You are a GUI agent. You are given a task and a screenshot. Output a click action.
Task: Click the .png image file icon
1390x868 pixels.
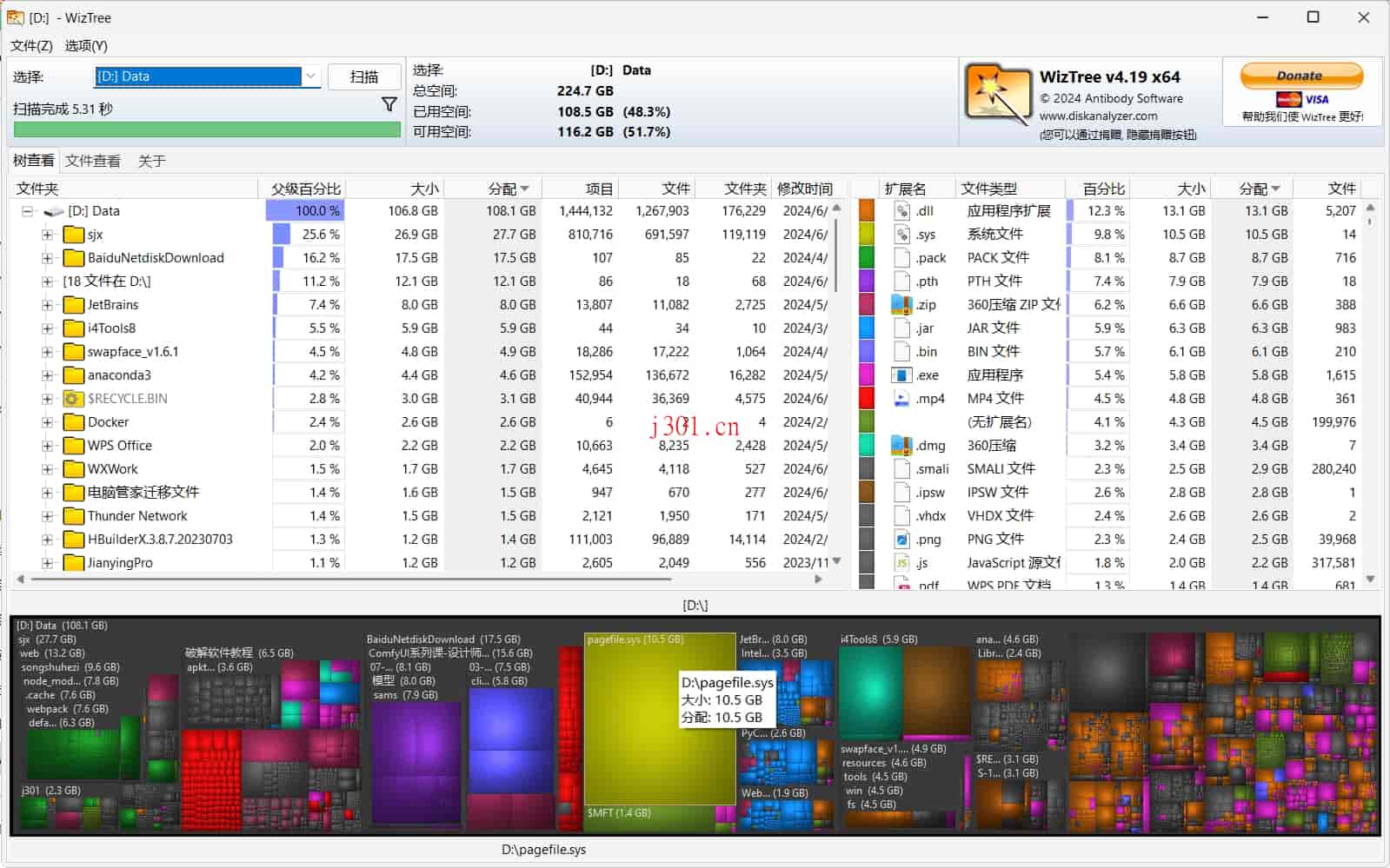tap(901, 539)
